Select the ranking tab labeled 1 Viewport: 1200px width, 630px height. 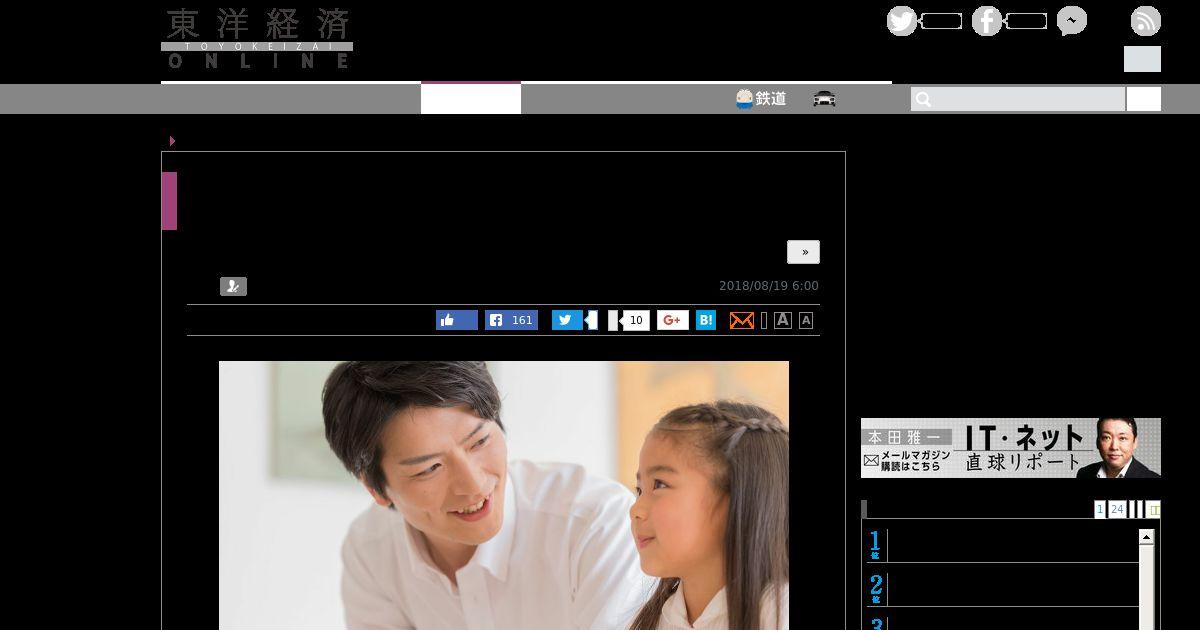[x=1100, y=510]
